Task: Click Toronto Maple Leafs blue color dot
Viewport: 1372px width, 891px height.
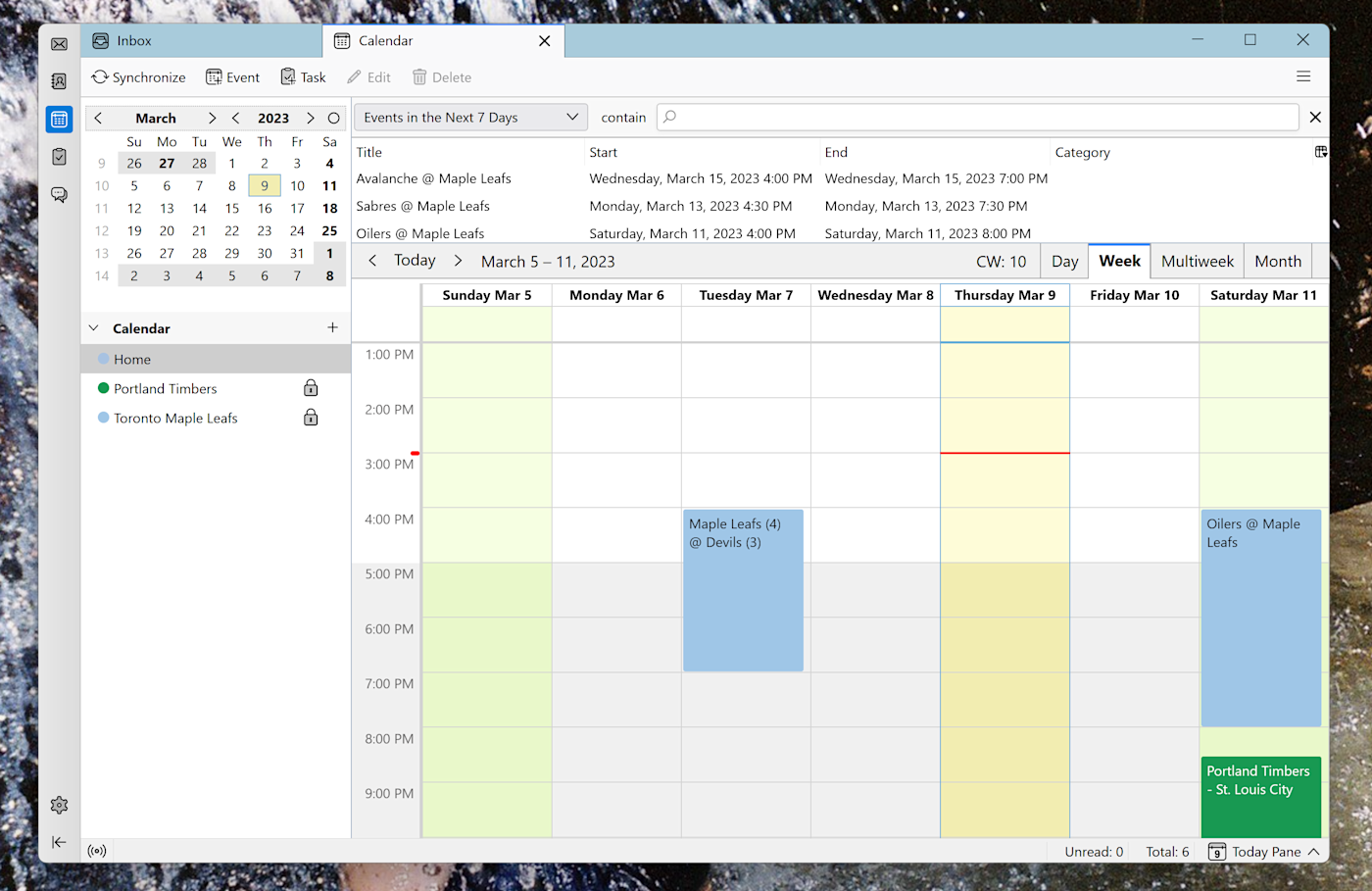Action: pos(104,418)
